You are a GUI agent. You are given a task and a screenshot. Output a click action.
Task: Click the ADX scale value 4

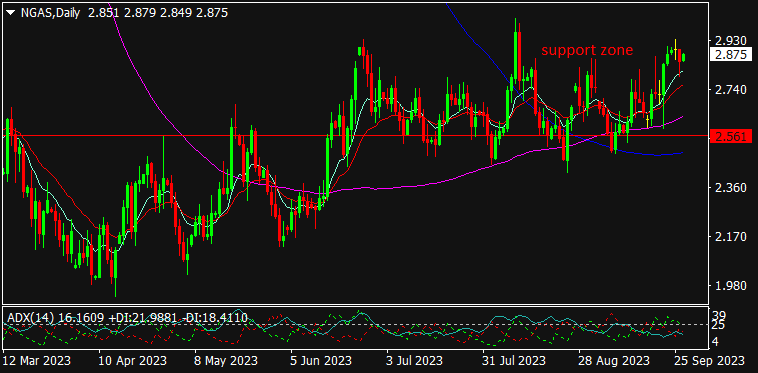coord(716,342)
